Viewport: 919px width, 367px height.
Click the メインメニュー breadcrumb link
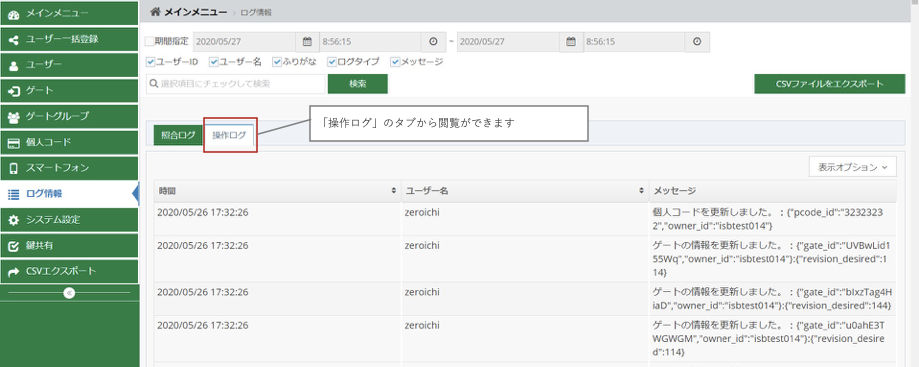click(196, 11)
